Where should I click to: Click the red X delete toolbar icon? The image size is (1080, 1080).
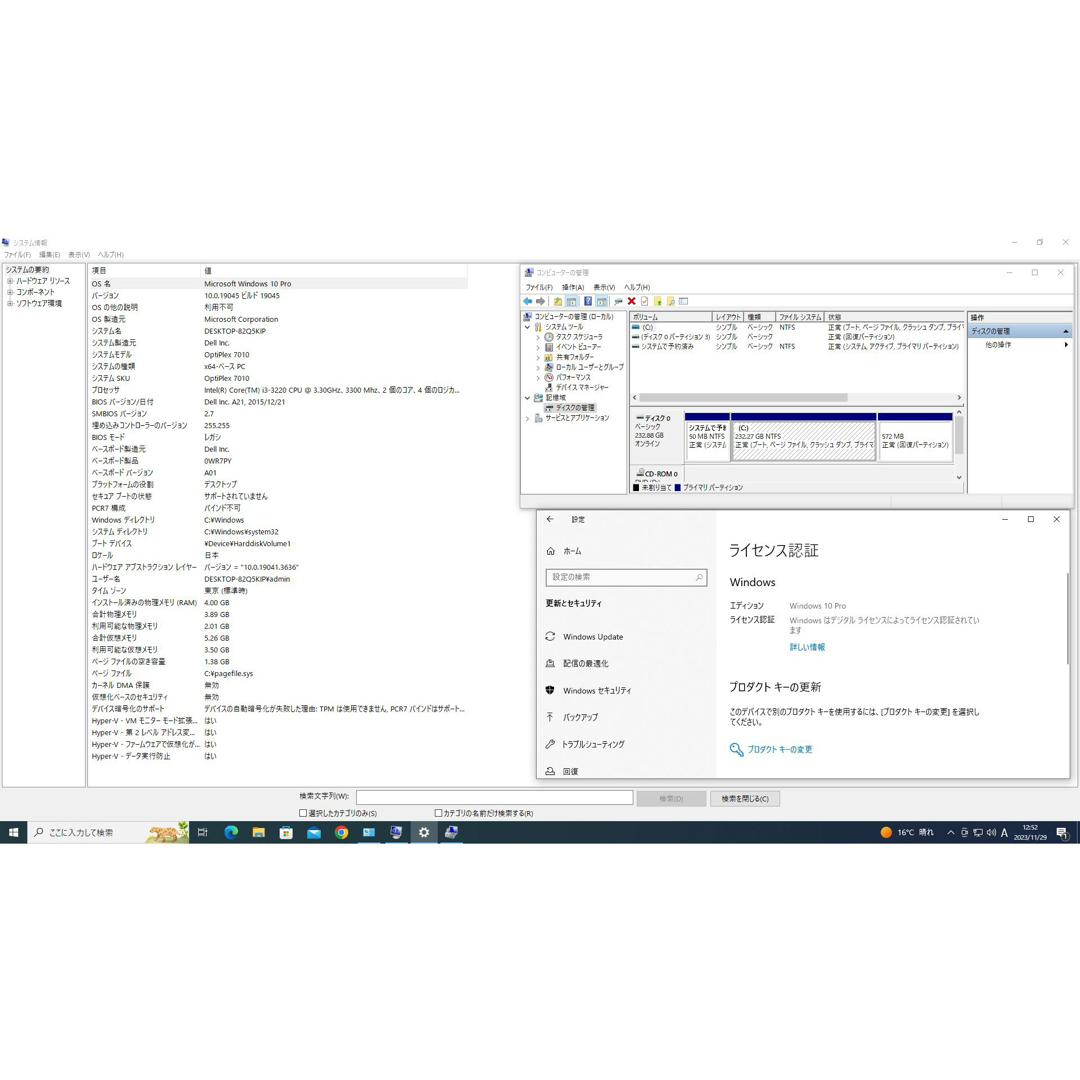(631, 301)
